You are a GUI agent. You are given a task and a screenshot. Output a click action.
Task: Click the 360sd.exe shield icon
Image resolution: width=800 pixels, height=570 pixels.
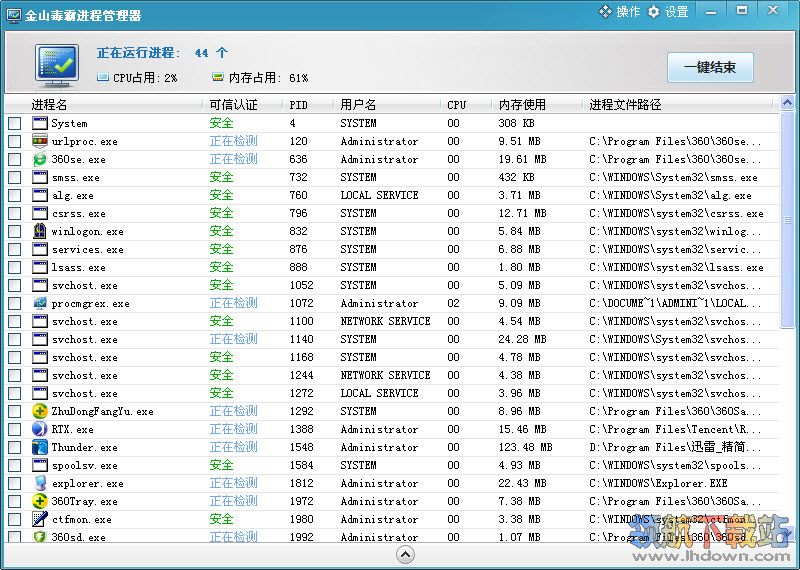click(39, 536)
